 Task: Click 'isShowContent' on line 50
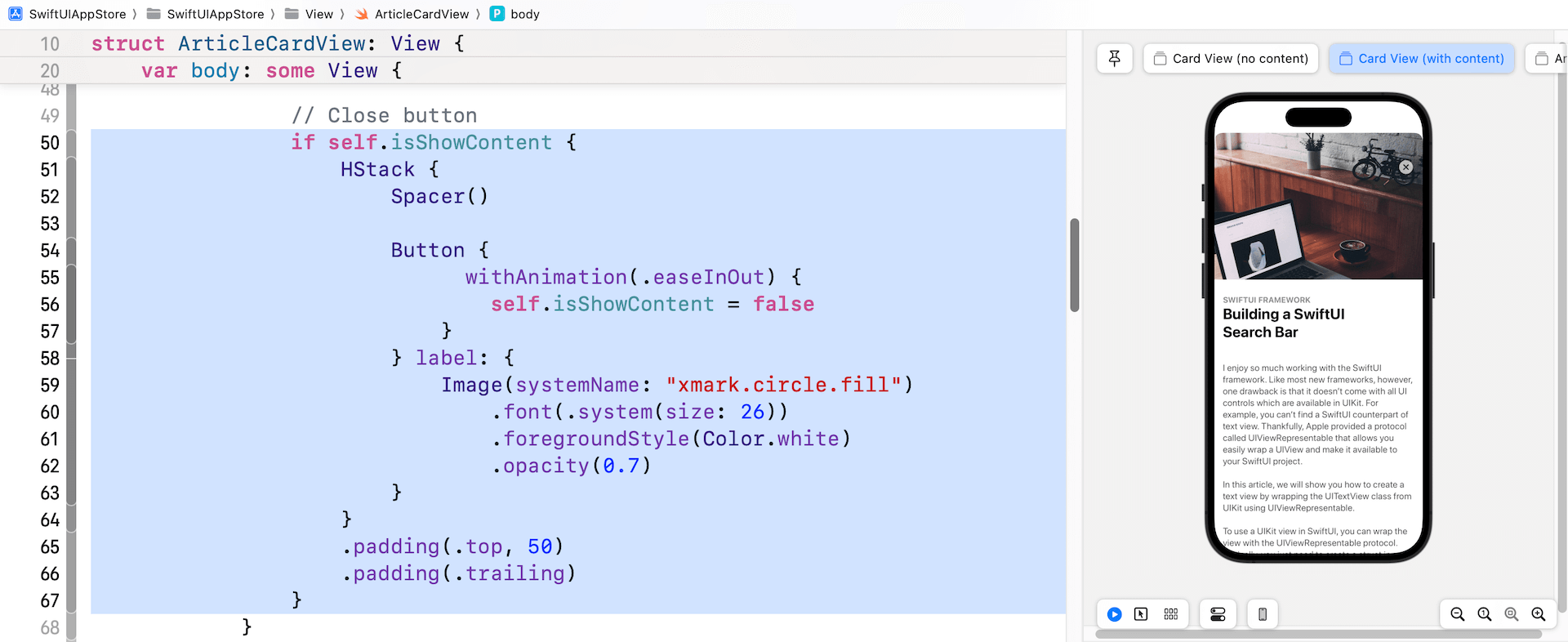coord(471,143)
